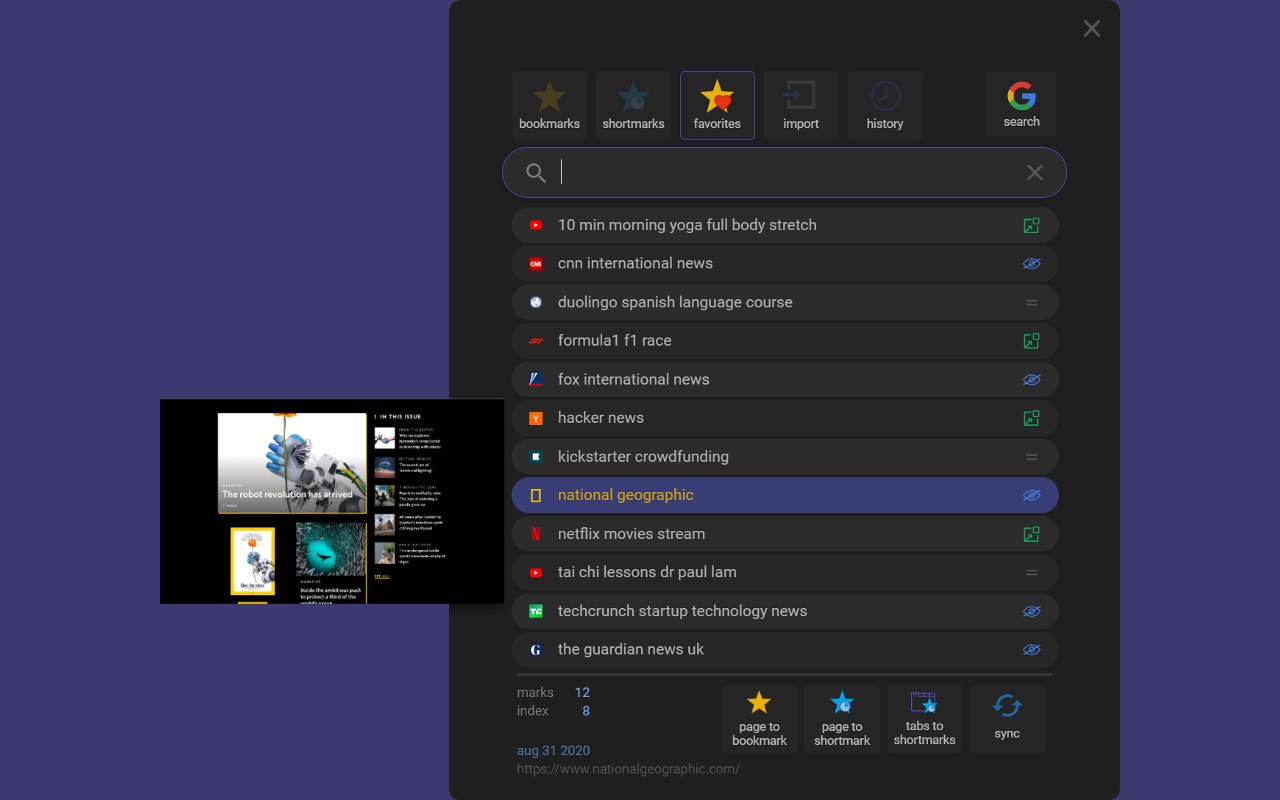Screen dimensions: 1280x800
Task: Switch to the shortmarks tab
Action: (633, 105)
